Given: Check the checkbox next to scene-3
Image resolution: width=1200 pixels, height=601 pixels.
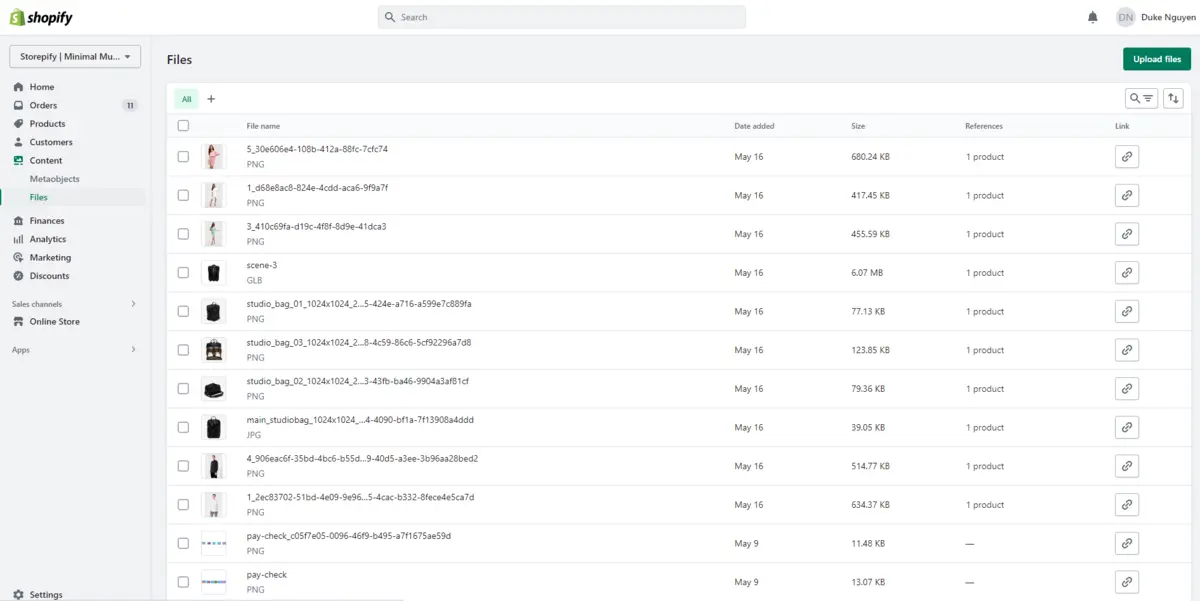Looking at the screenshot, I should click(x=183, y=272).
